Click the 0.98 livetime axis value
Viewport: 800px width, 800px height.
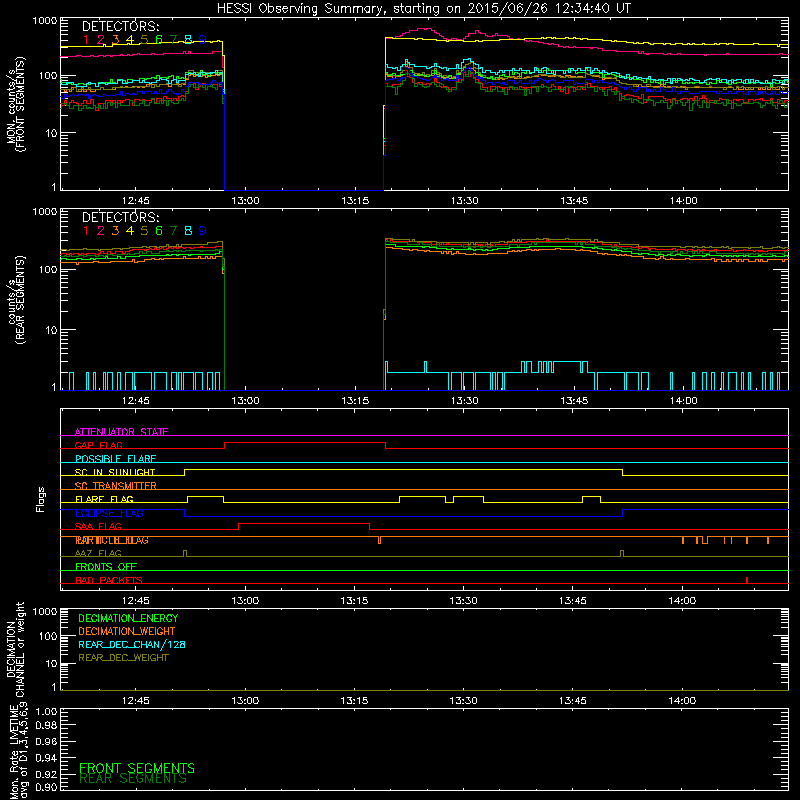click(x=46, y=726)
